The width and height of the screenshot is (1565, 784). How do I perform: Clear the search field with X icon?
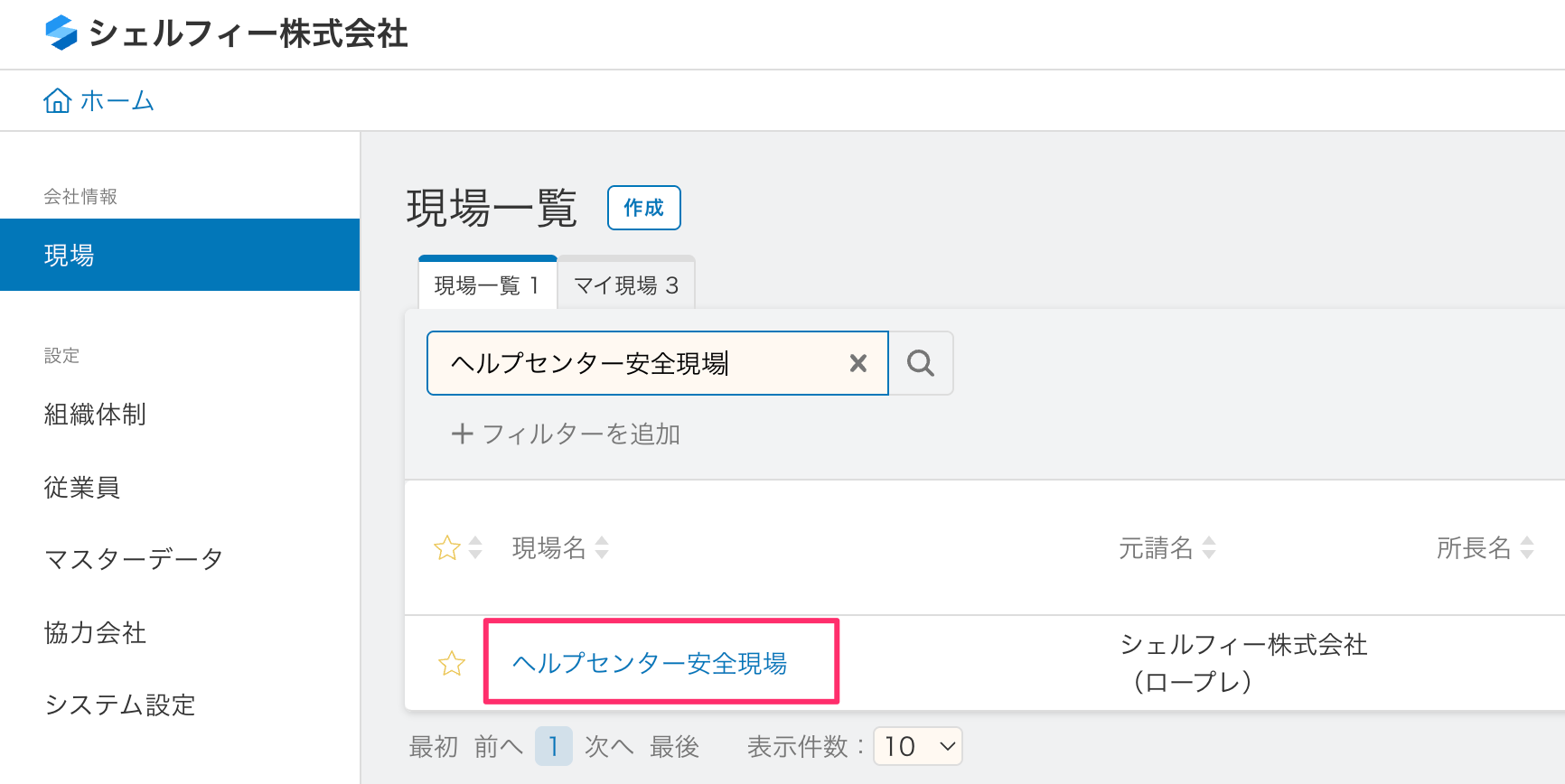(x=858, y=363)
